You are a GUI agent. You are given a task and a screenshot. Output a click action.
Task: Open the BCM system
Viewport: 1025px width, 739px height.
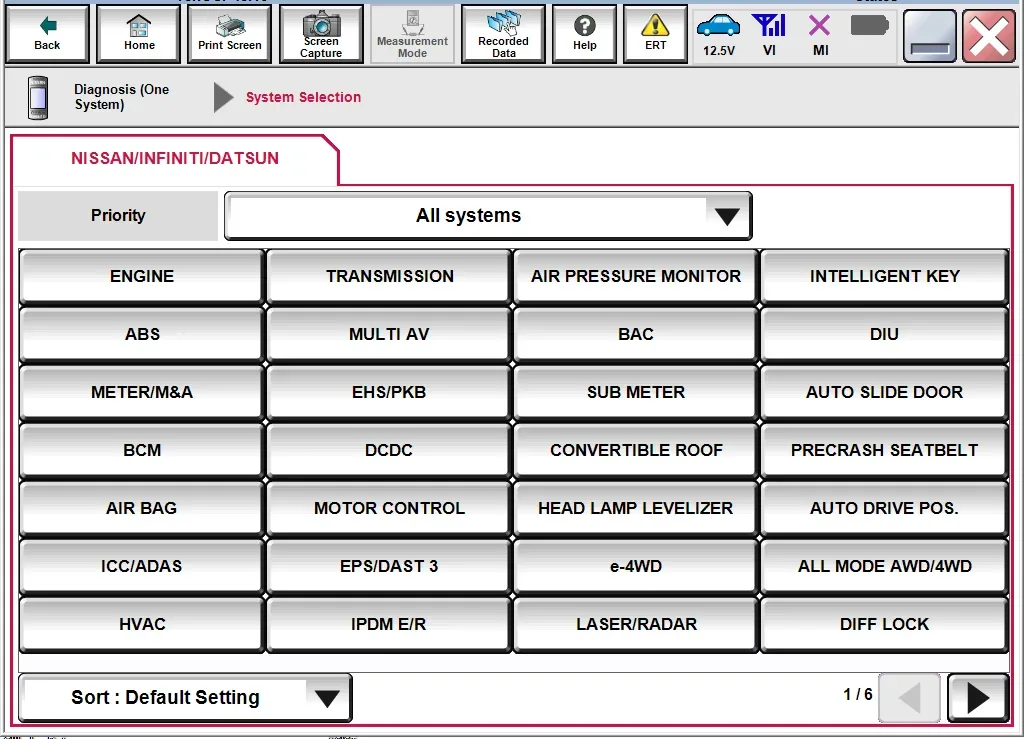142,451
